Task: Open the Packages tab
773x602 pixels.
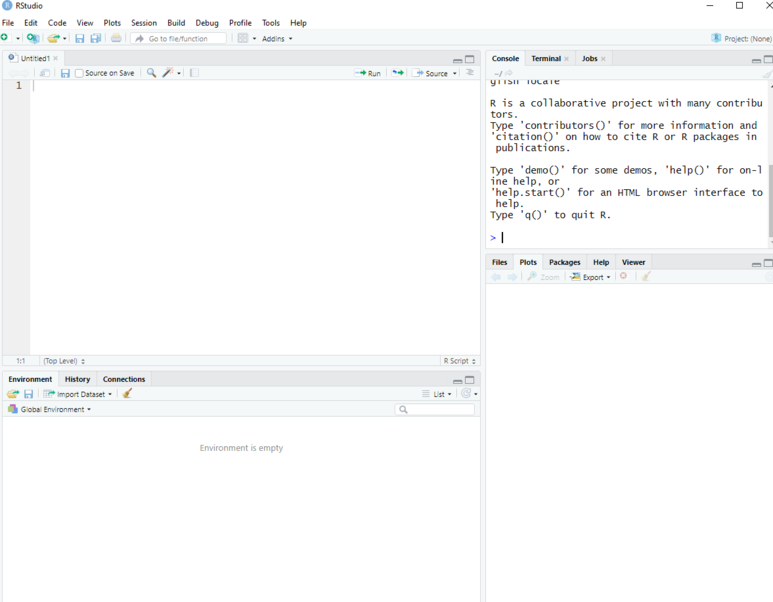Action: 564,262
